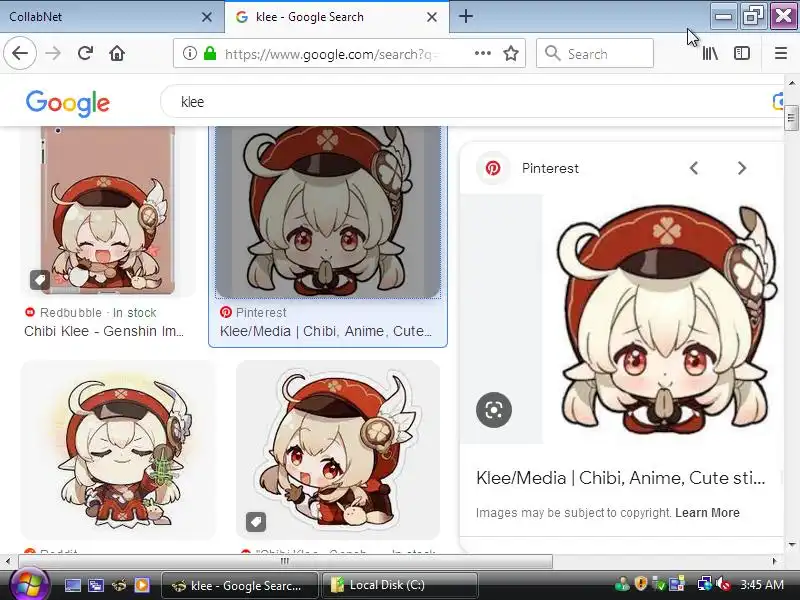Click the horizontal scrollbar thumb
800x600 pixels.
pos(285,561)
